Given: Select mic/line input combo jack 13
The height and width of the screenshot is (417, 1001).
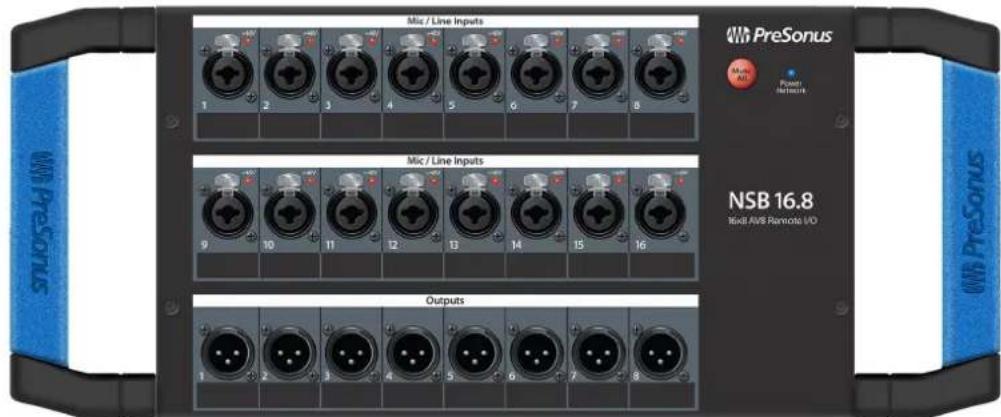Looking at the screenshot, I should coord(475,215).
